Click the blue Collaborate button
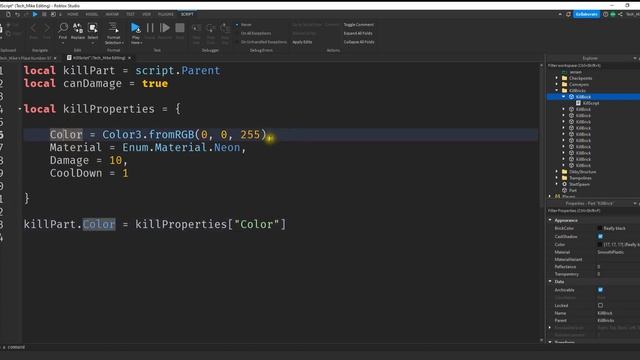This screenshot has height=360, width=640. point(587,14)
